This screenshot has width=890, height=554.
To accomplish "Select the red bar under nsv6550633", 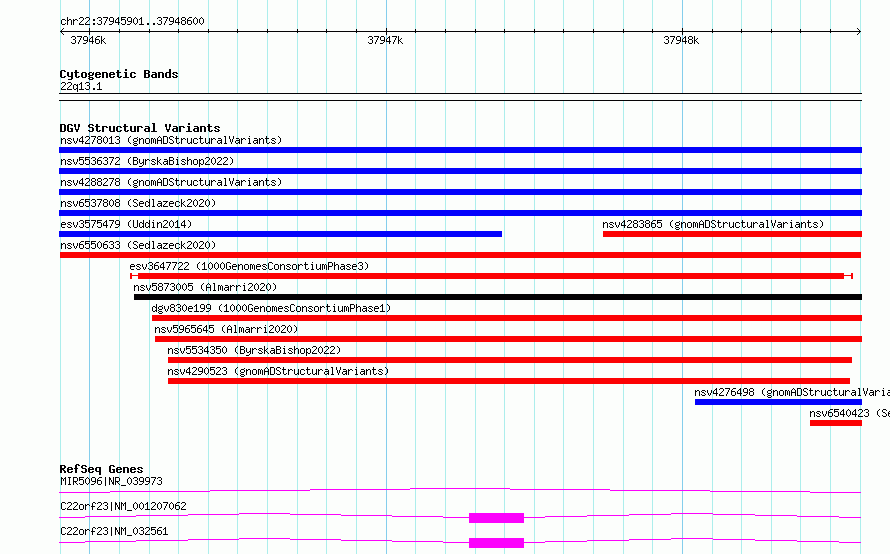I will (460, 255).
